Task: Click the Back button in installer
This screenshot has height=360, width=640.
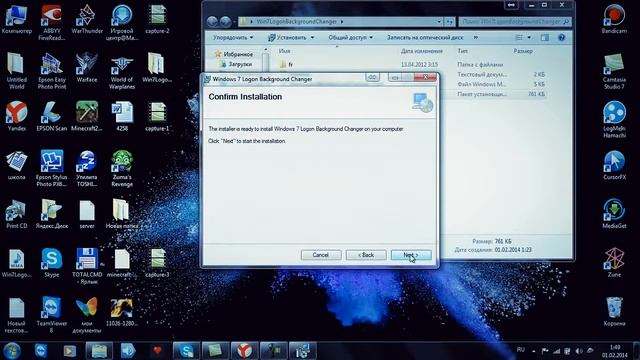Action: [366, 255]
